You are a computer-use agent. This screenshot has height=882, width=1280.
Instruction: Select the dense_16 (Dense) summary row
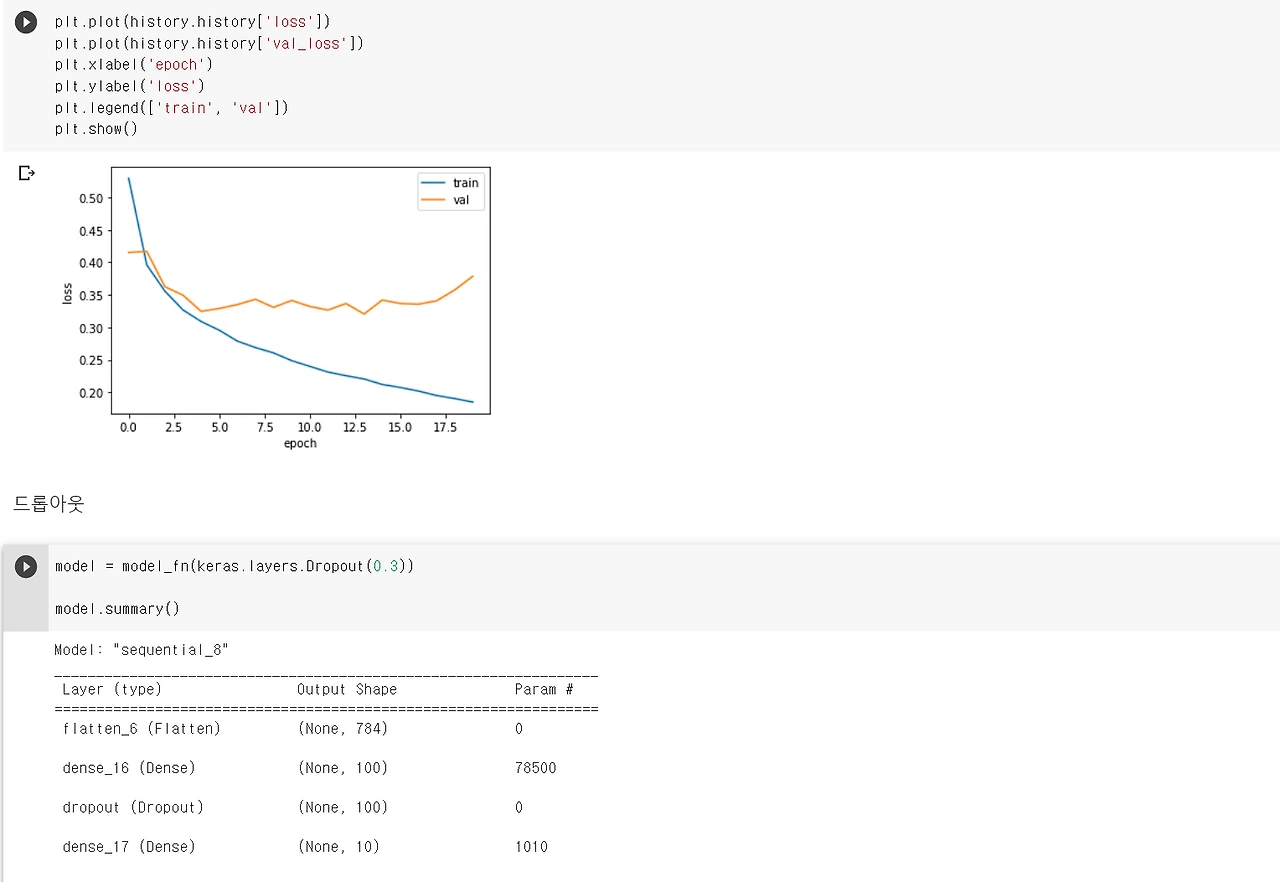coord(326,768)
